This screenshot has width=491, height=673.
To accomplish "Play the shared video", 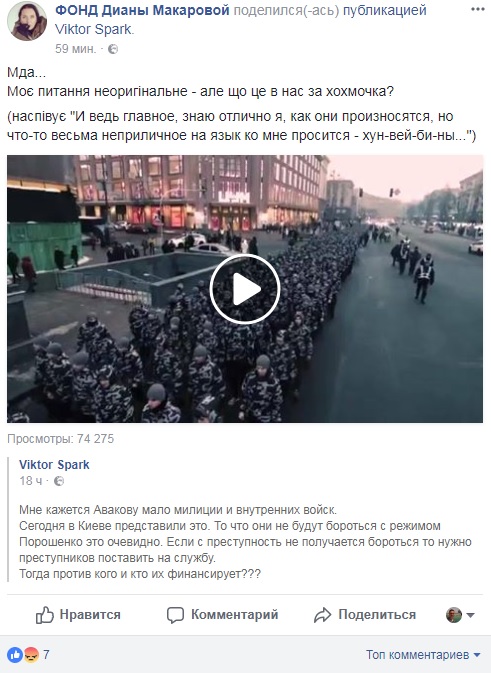I will (245, 289).
